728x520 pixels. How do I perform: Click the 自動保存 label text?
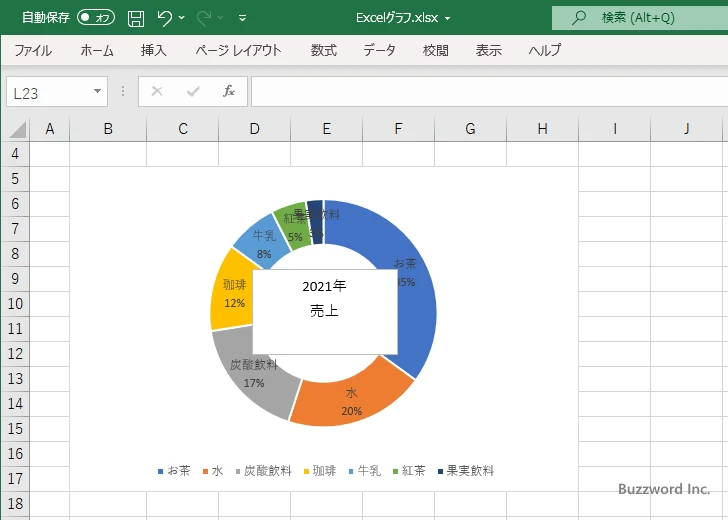[46, 18]
